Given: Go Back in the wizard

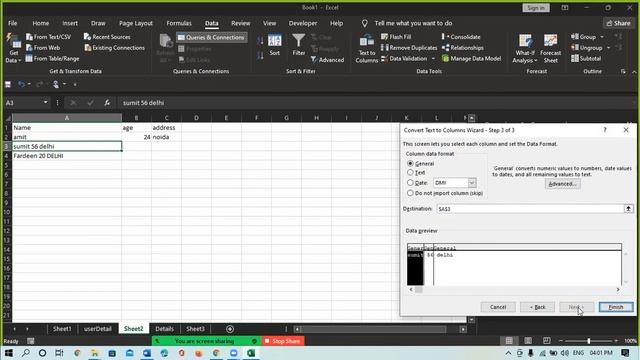Looking at the screenshot, I should pos(537,307).
